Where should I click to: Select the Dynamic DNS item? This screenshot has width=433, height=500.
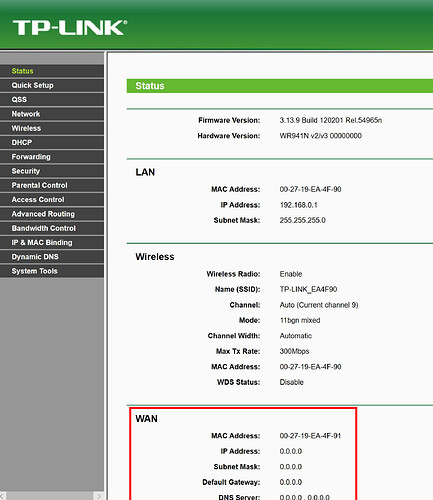52,257
